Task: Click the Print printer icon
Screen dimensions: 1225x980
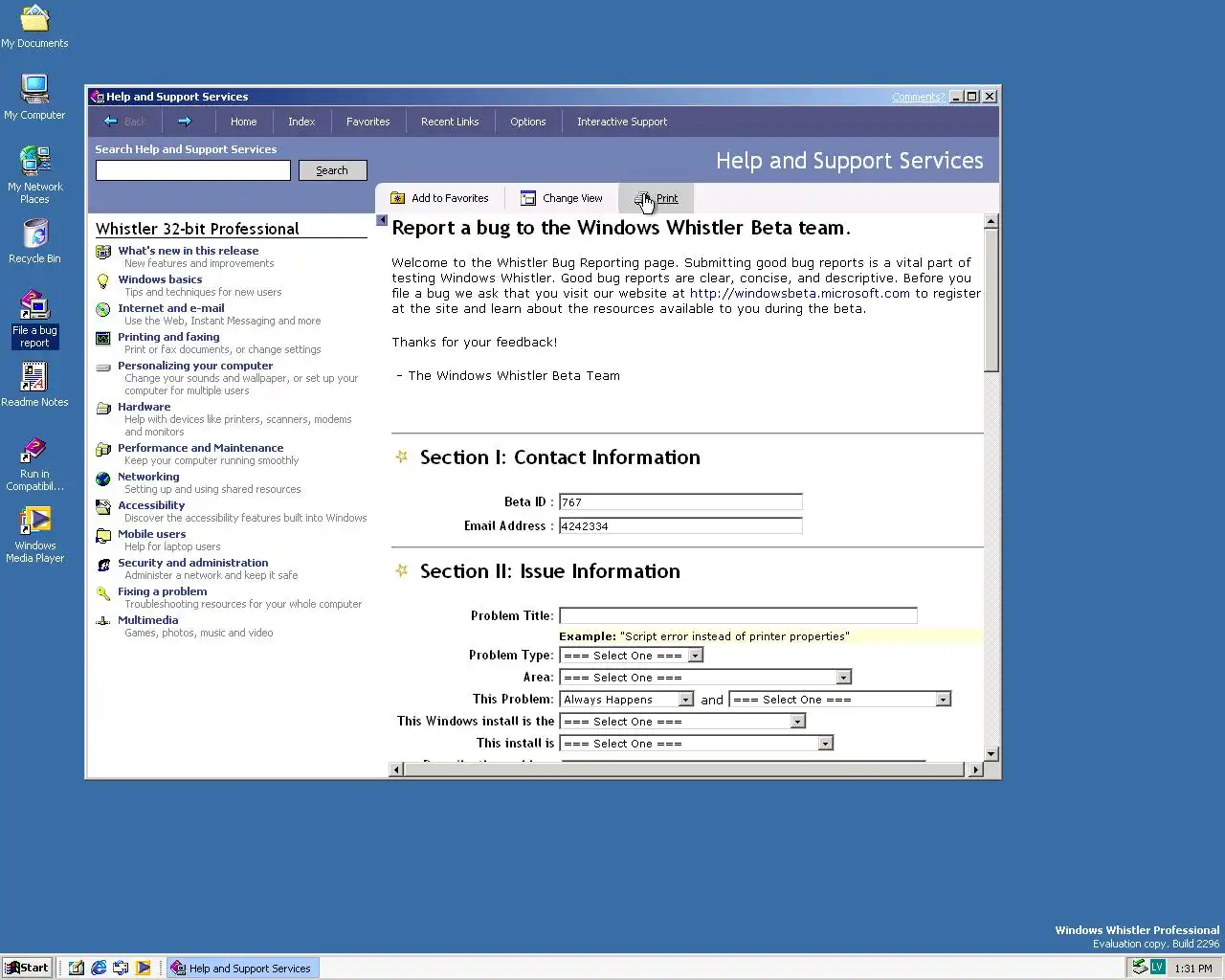Action: point(642,198)
